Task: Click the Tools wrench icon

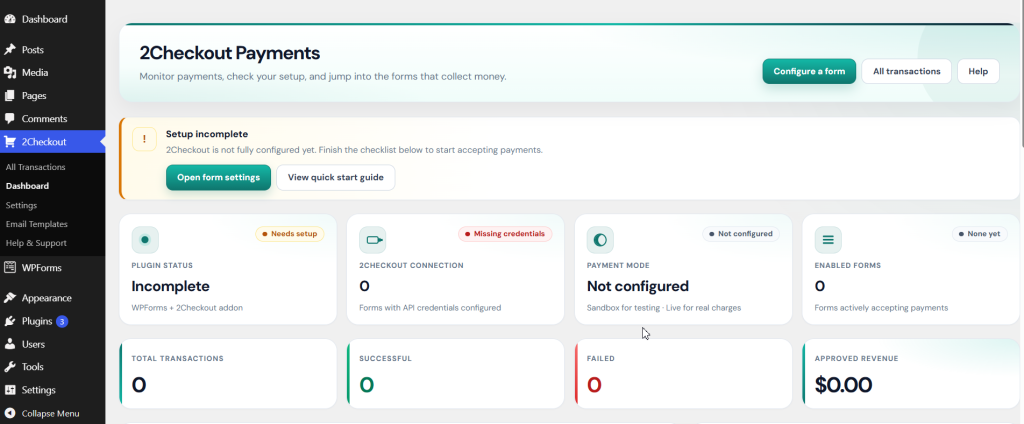Action: (10, 367)
